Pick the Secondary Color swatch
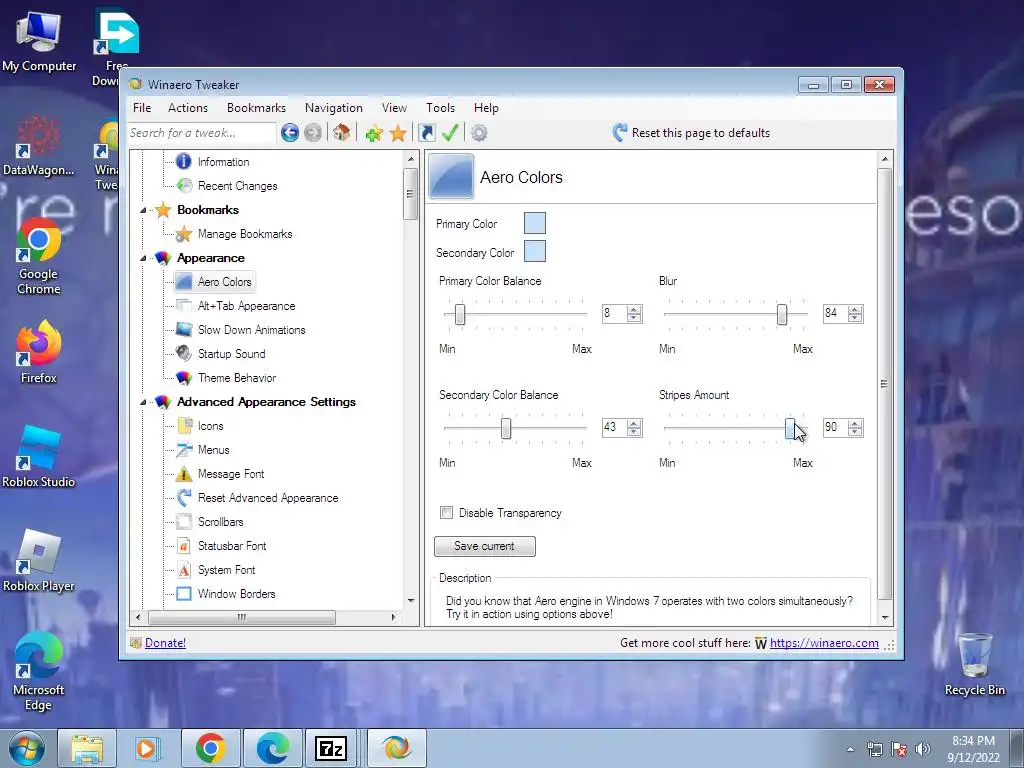Screen dimensions: 1024x768 [x=535, y=251]
